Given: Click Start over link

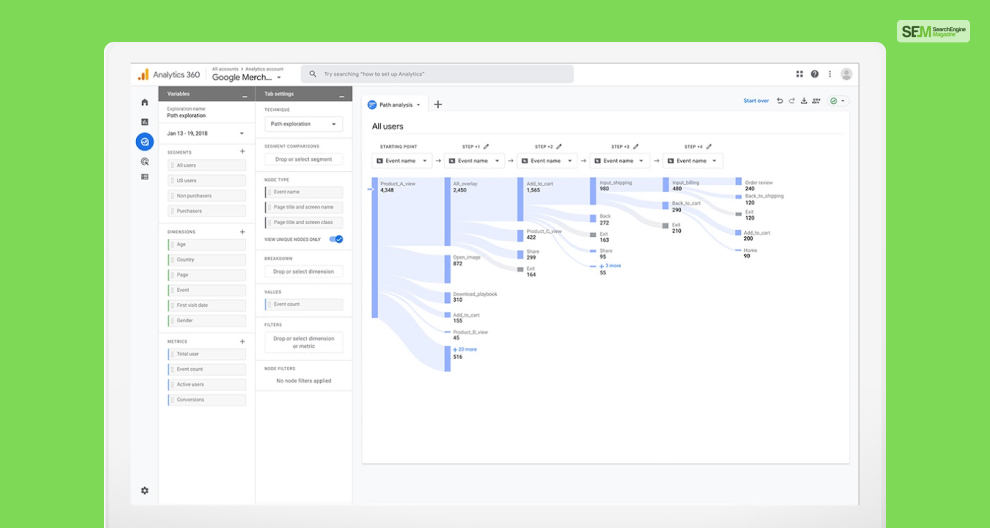Looking at the screenshot, I should (756, 101).
